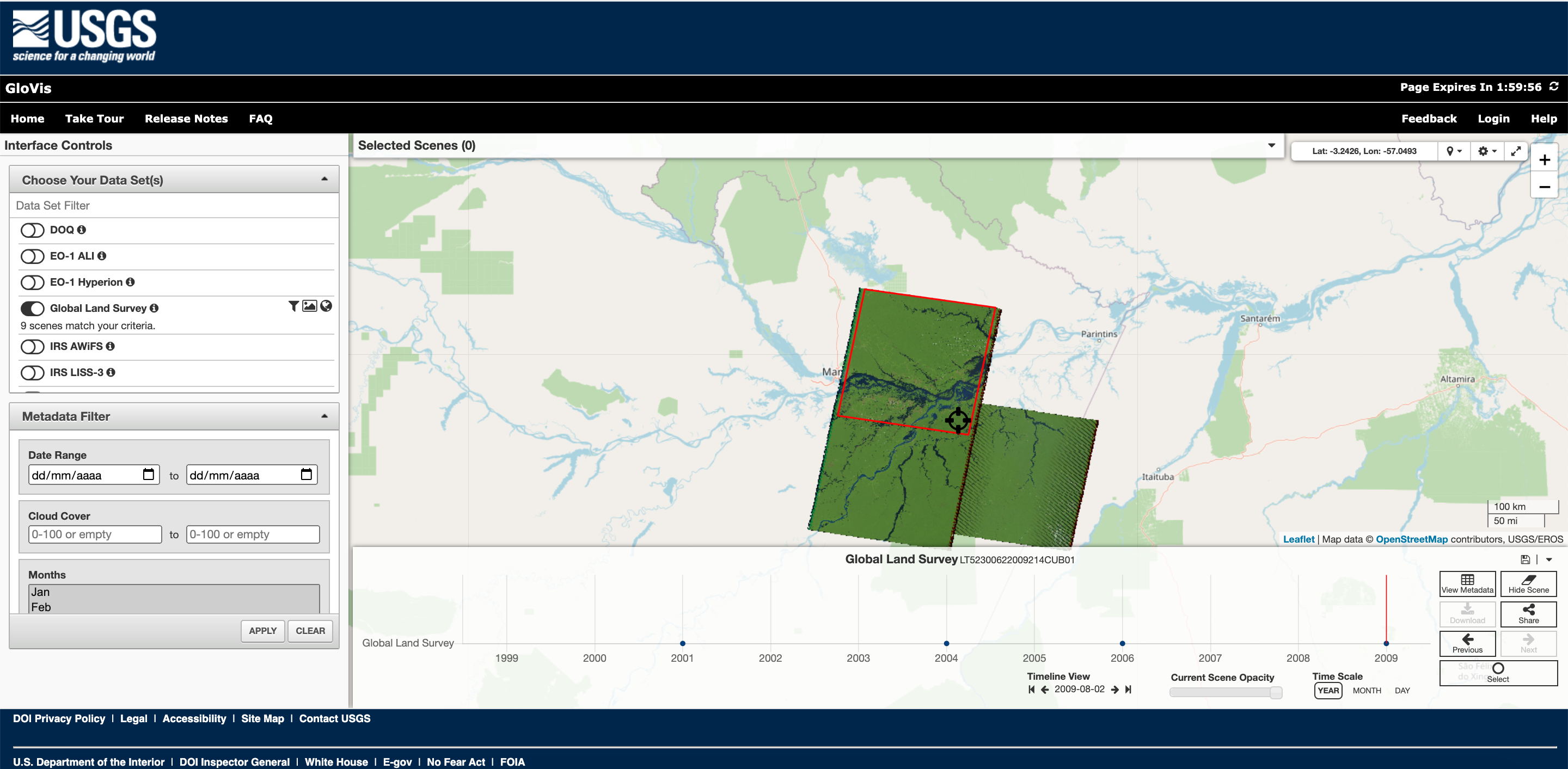This screenshot has width=1568, height=769.
Task: Toggle fullscreen map expand icon
Action: pos(1516,151)
